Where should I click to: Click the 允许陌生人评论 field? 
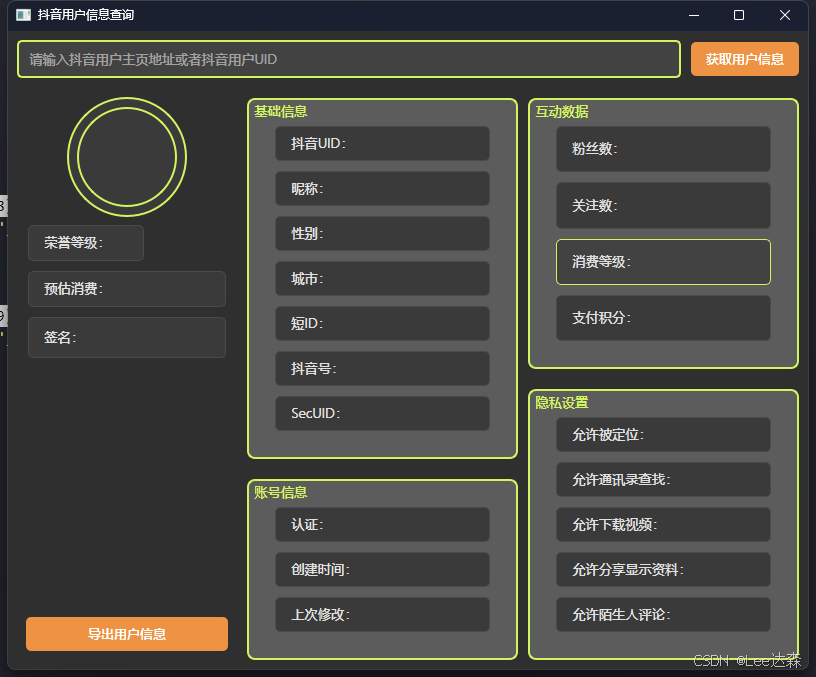point(664,615)
